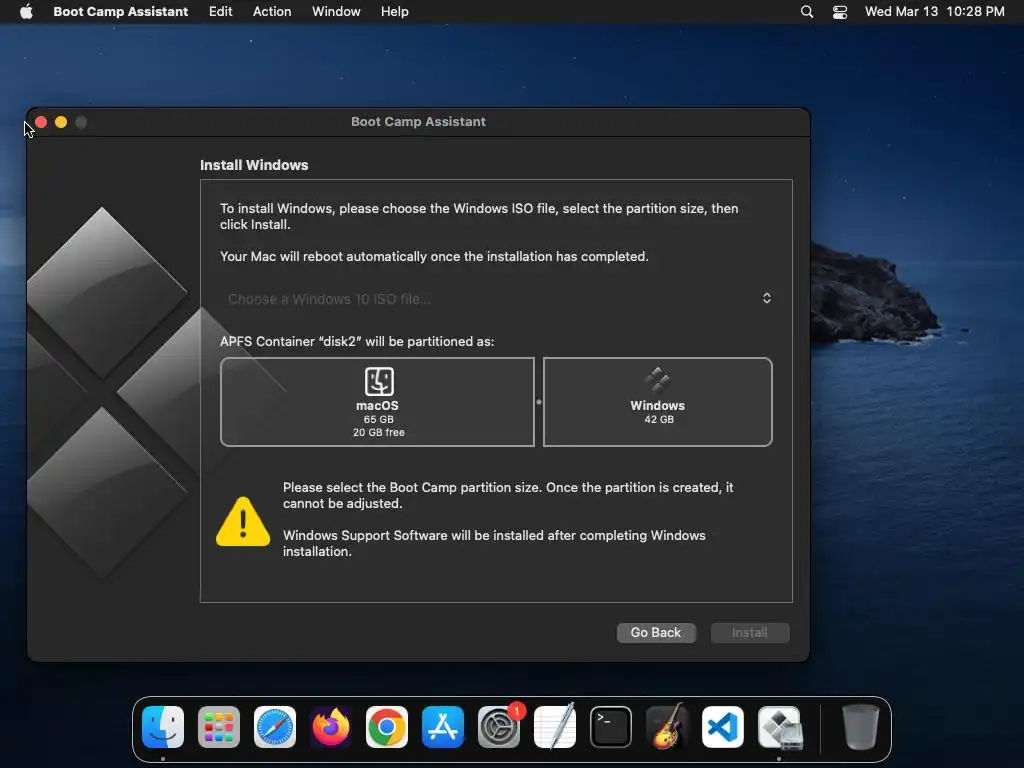This screenshot has width=1024, height=768.
Task: Grab the partition size divider handle
Action: click(x=539, y=402)
